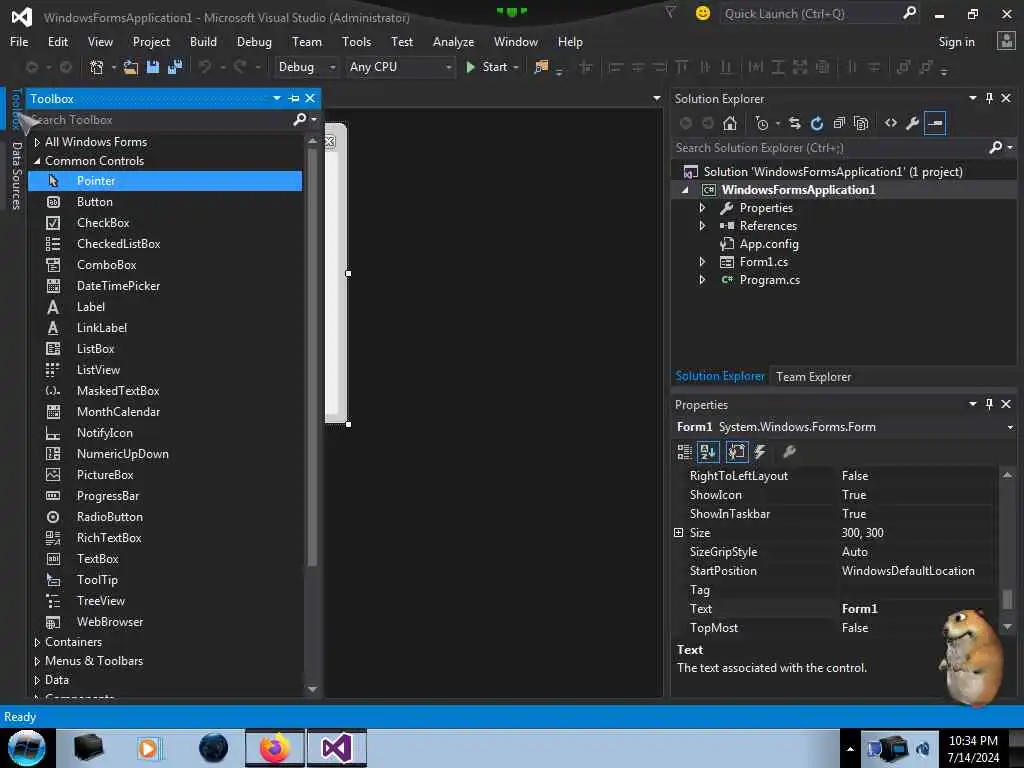Click the Refresh icon in Solution Explorer
The width and height of the screenshot is (1024, 768).
pos(816,123)
